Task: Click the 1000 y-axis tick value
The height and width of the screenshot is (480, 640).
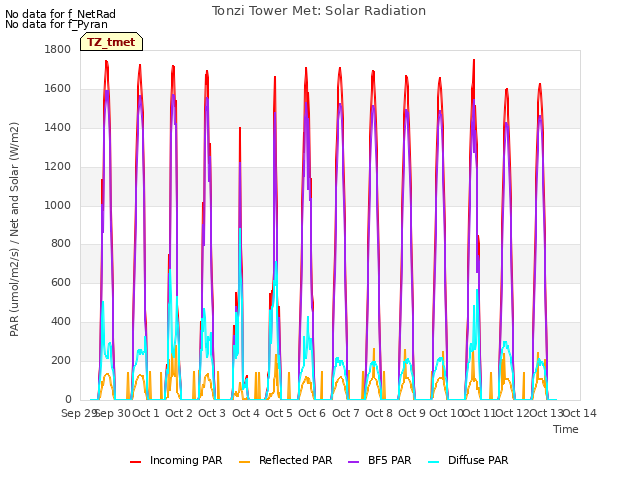Action: [58, 205]
